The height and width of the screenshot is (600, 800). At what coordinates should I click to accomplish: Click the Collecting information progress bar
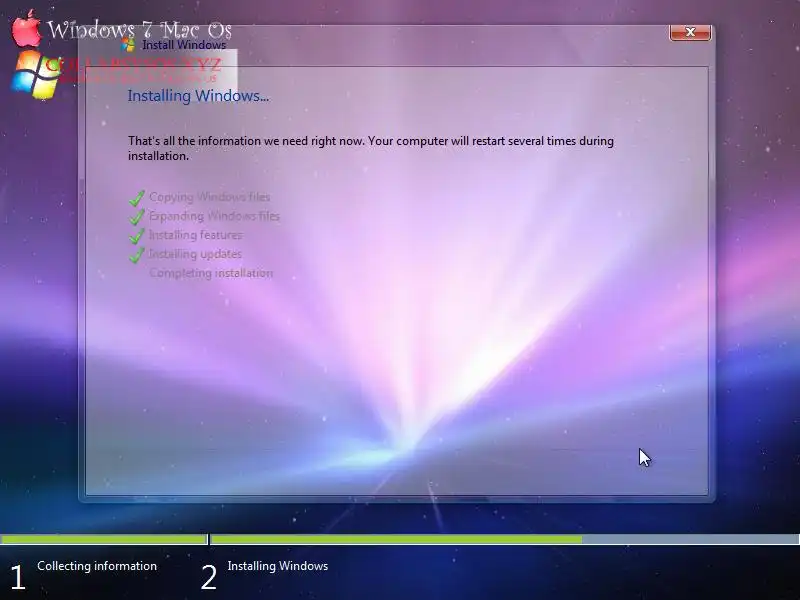[104, 539]
